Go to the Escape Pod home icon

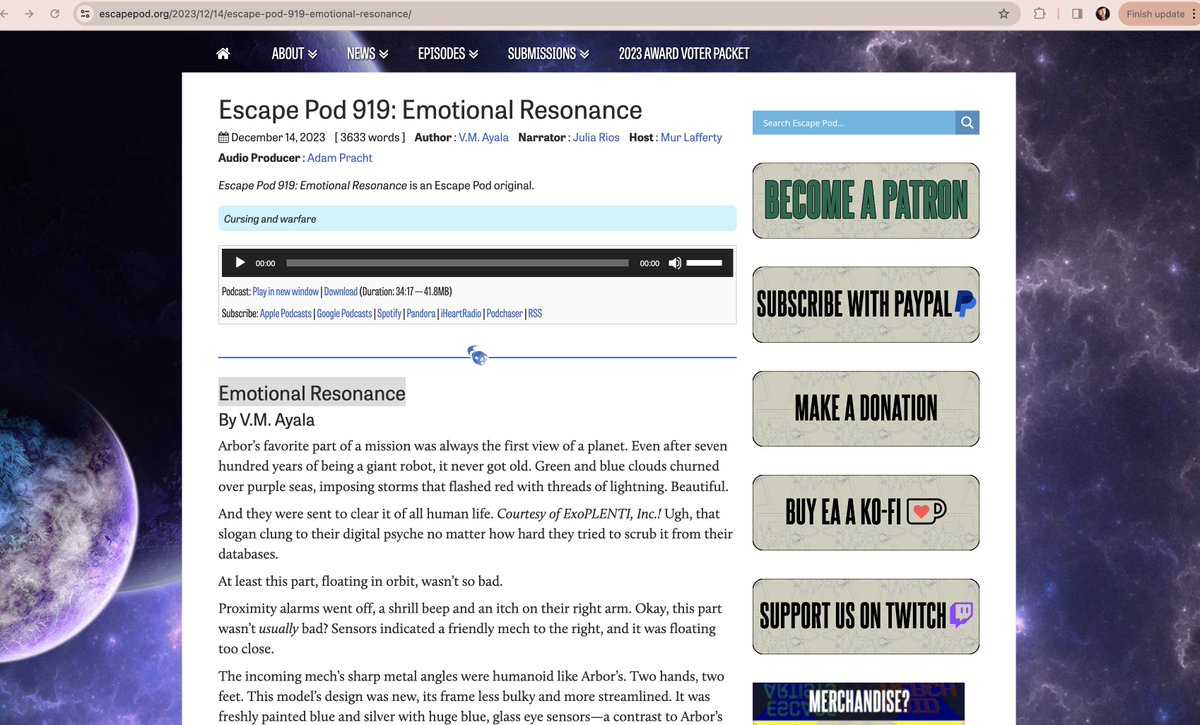pyautogui.click(x=223, y=53)
